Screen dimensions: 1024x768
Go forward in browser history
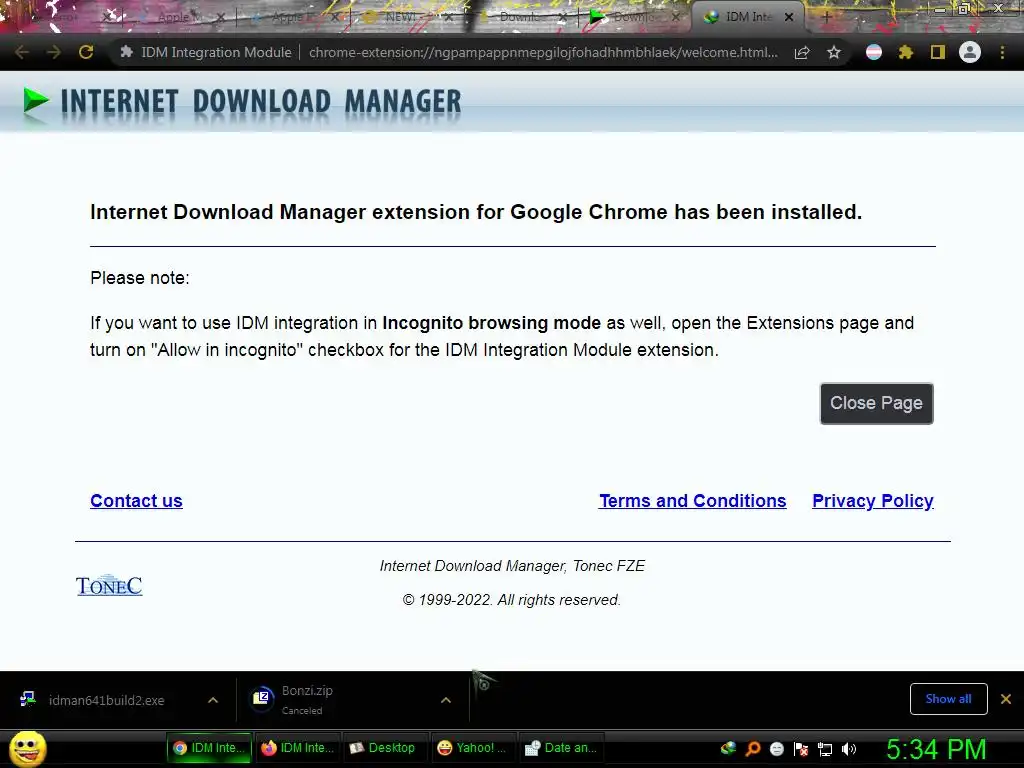54,52
